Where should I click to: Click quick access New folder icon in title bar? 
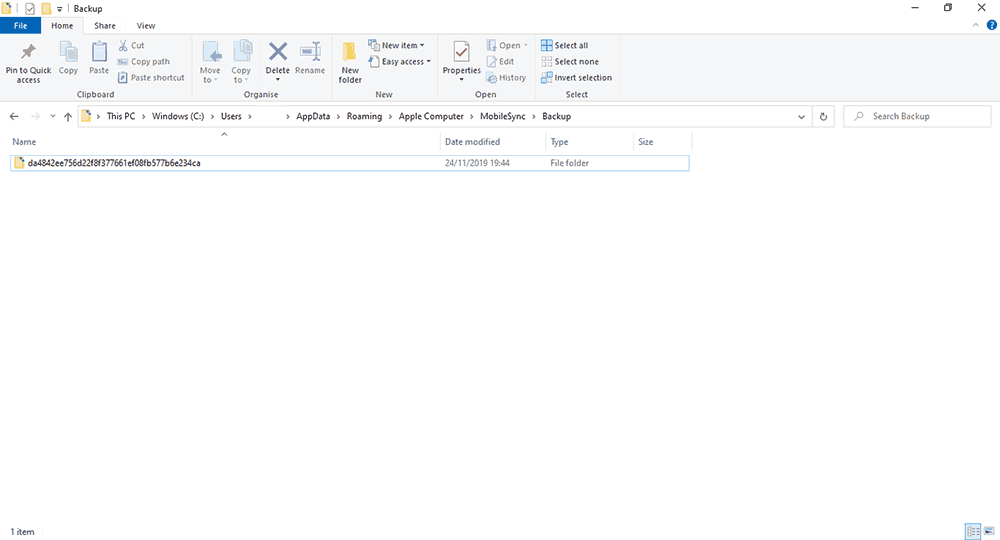46,9
